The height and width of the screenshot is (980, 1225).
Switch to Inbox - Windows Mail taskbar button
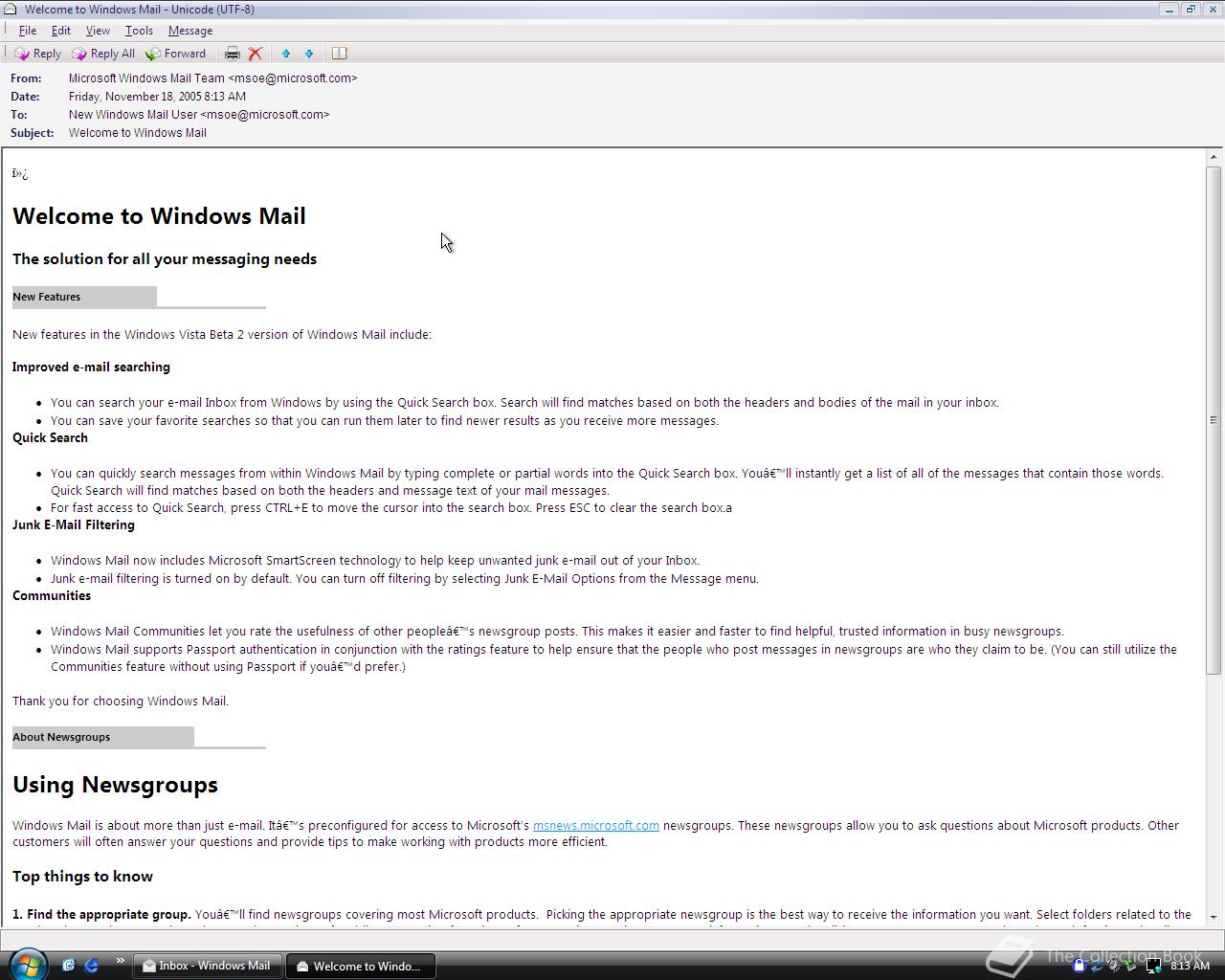click(207, 966)
